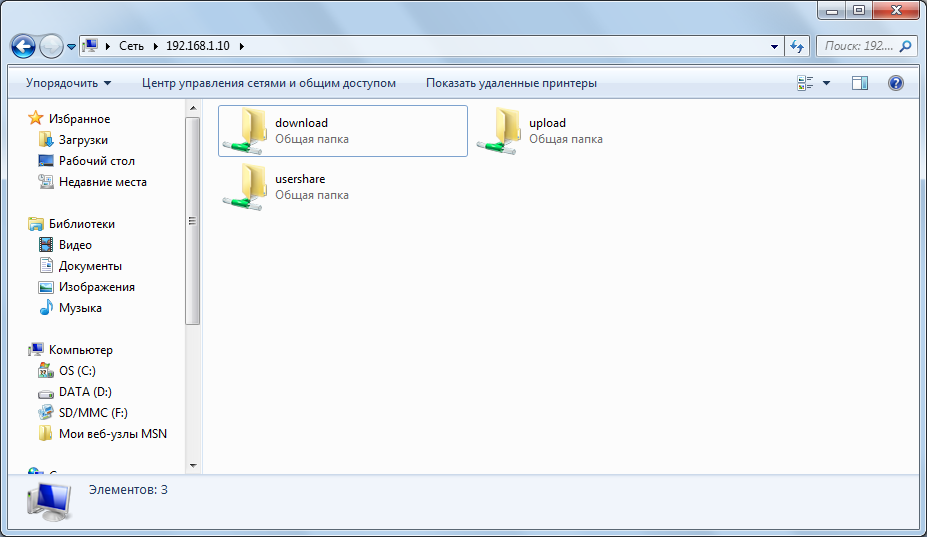Click the Мои веб-узлы MSN folder icon
Image resolution: width=927 pixels, height=537 pixels.
point(46,434)
